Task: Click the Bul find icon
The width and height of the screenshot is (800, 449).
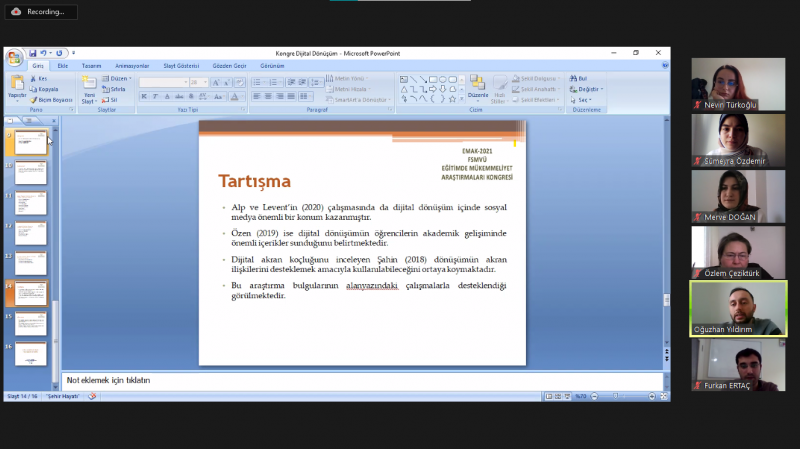Action: click(x=579, y=77)
